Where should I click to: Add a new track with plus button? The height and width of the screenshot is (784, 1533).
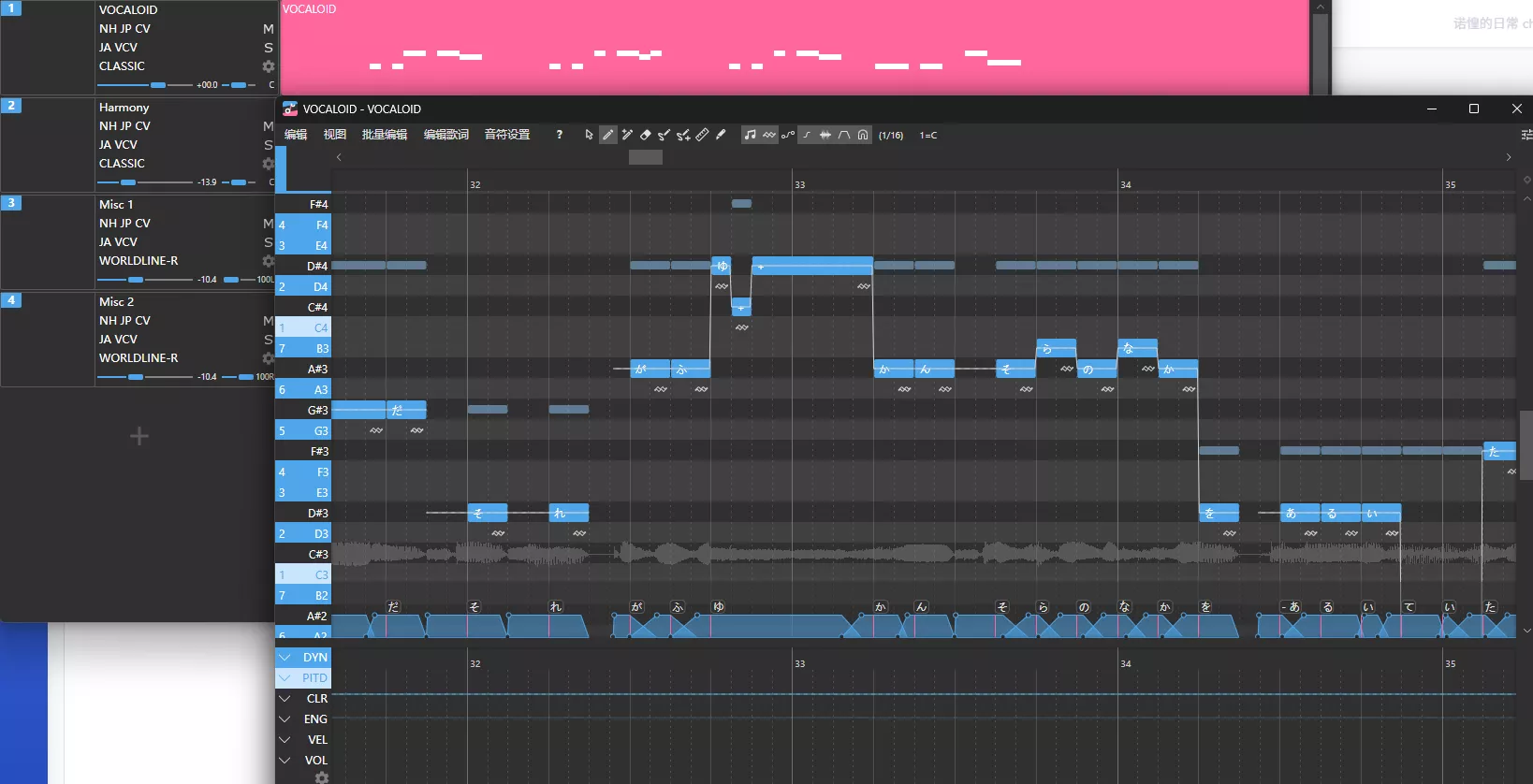coord(139,436)
